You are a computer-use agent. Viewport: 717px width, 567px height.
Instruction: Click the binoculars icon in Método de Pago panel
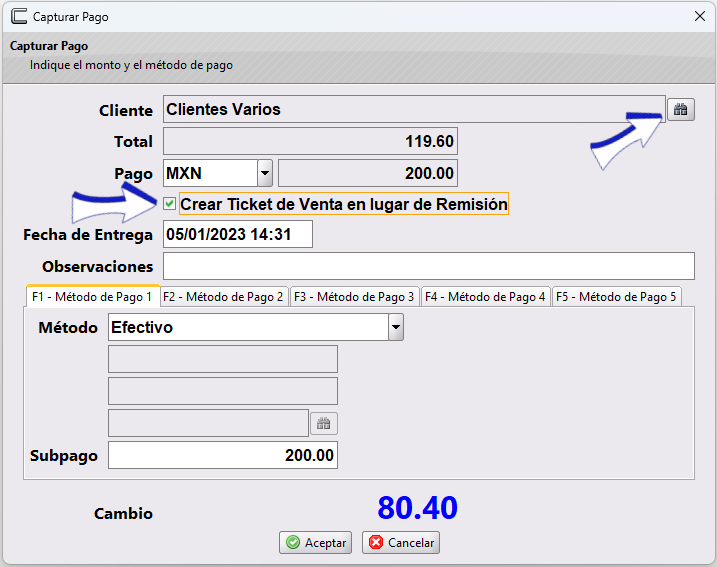324,423
